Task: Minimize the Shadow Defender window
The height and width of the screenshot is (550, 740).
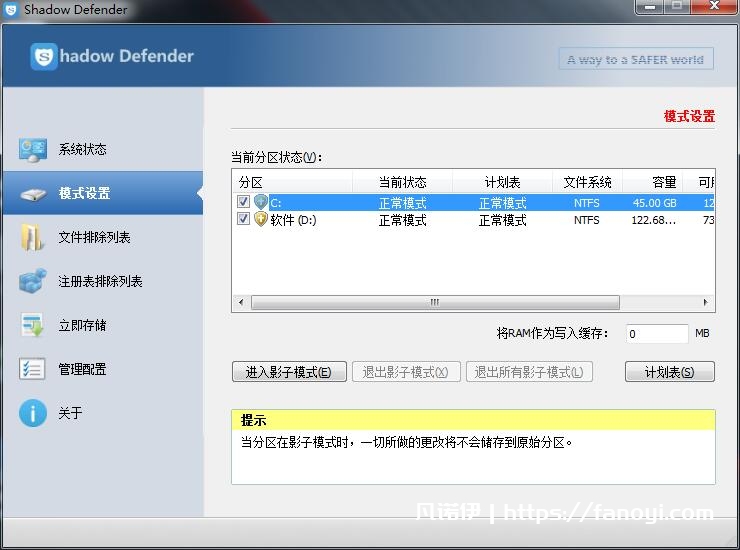Action: [x=650, y=7]
